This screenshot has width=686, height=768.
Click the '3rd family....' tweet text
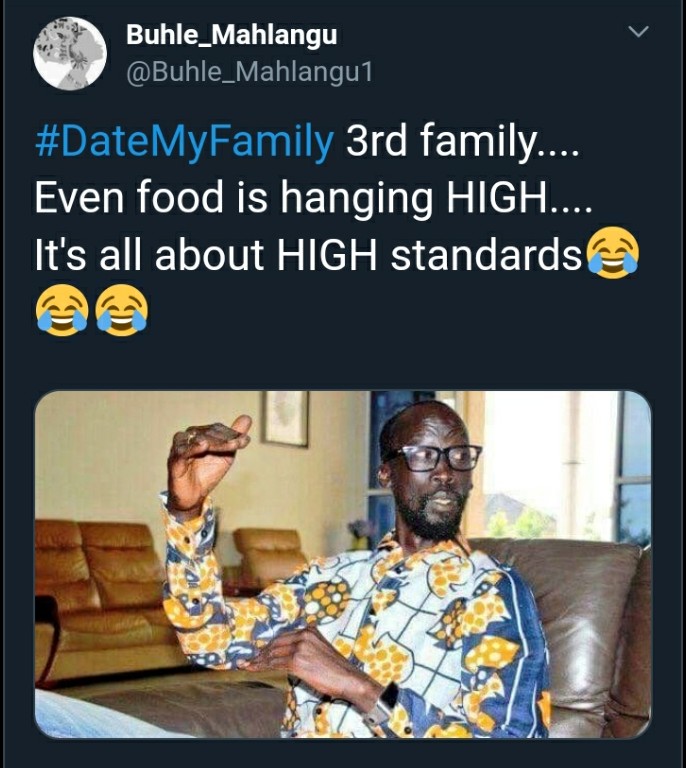tap(463, 143)
